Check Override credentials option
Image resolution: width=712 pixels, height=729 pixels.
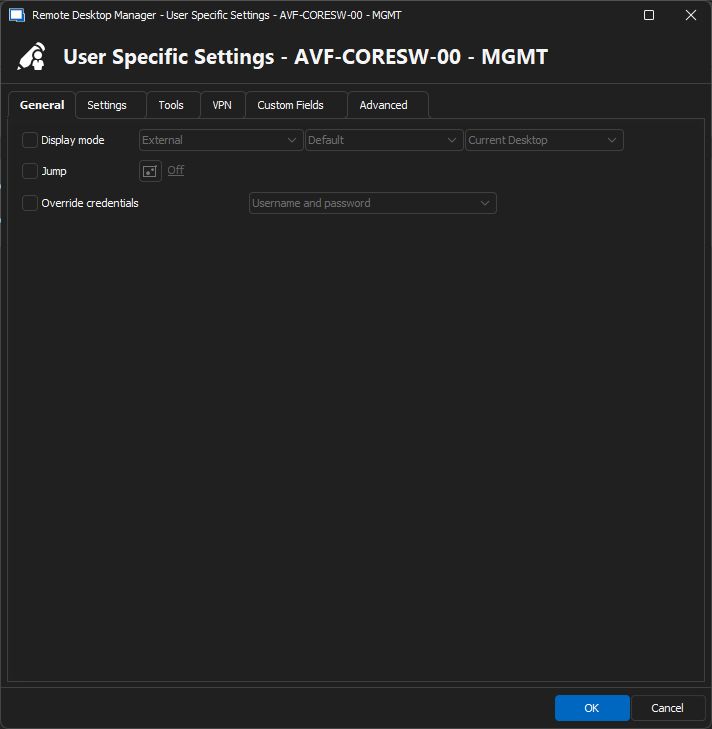pyautogui.click(x=30, y=203)
